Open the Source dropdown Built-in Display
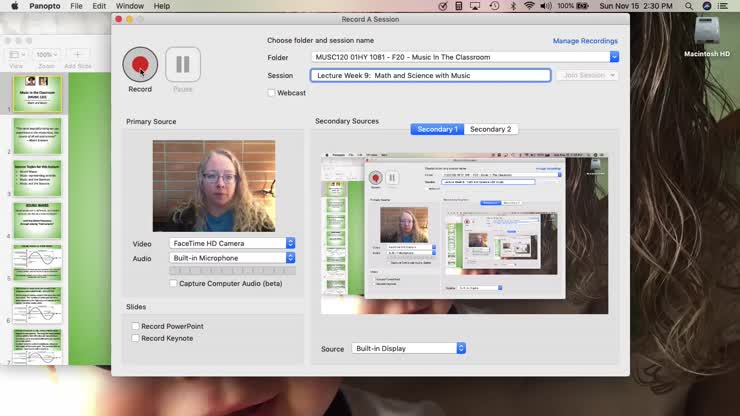740x416 pixels. click(409, 348)
